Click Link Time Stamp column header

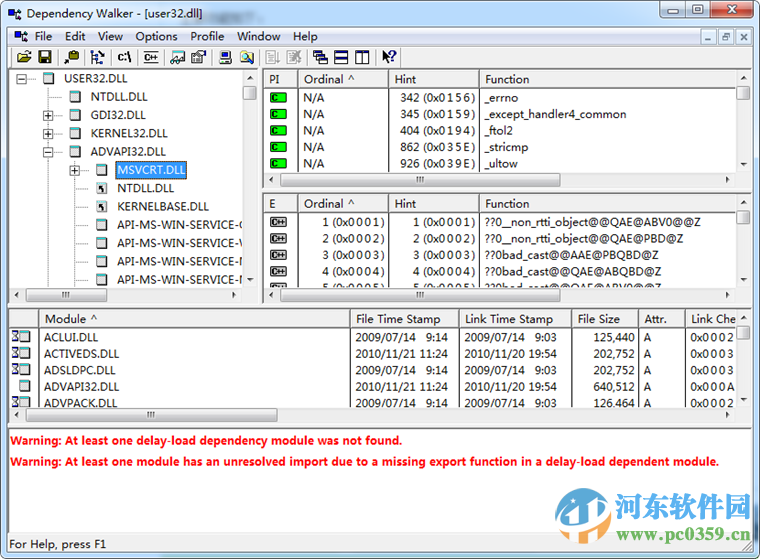[x=515, y=319]
